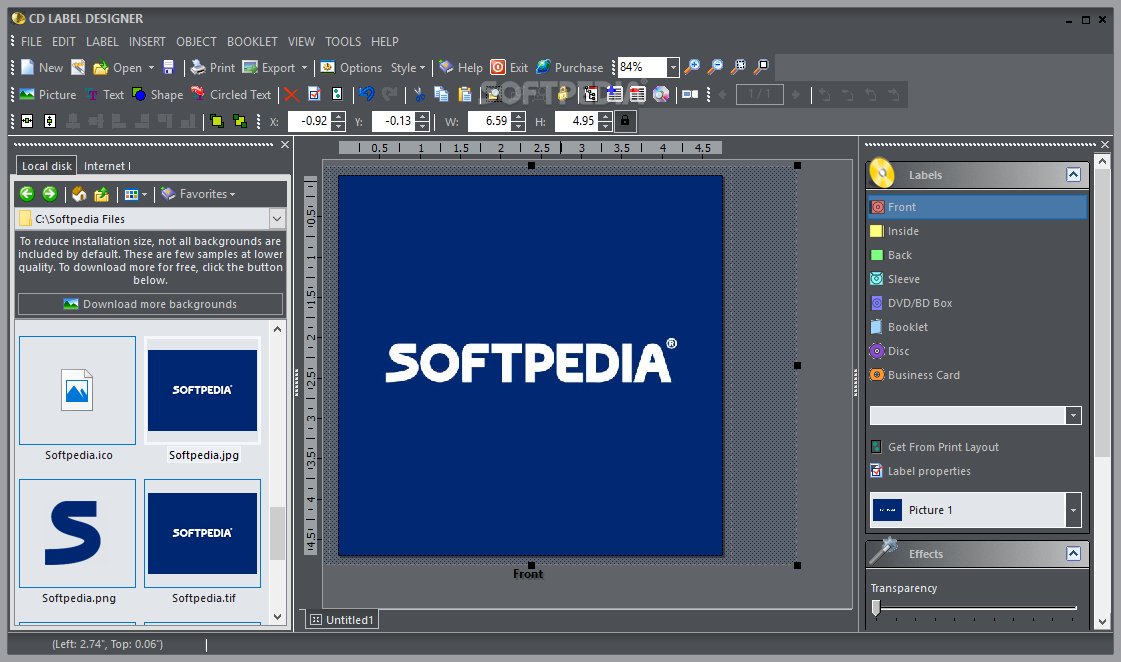Open the OBJECT menu

pyautogui.click(x=196, y=41)
